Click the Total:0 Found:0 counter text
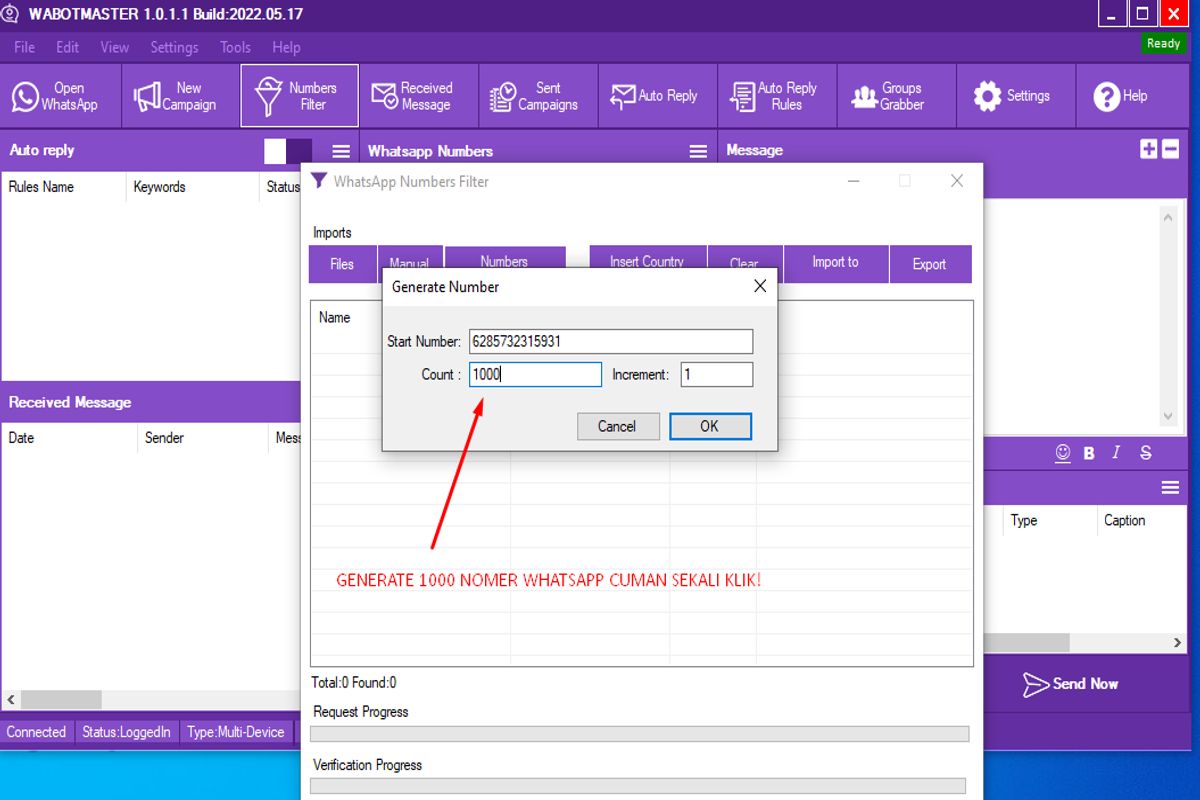1200x800 pixels. 354,683
